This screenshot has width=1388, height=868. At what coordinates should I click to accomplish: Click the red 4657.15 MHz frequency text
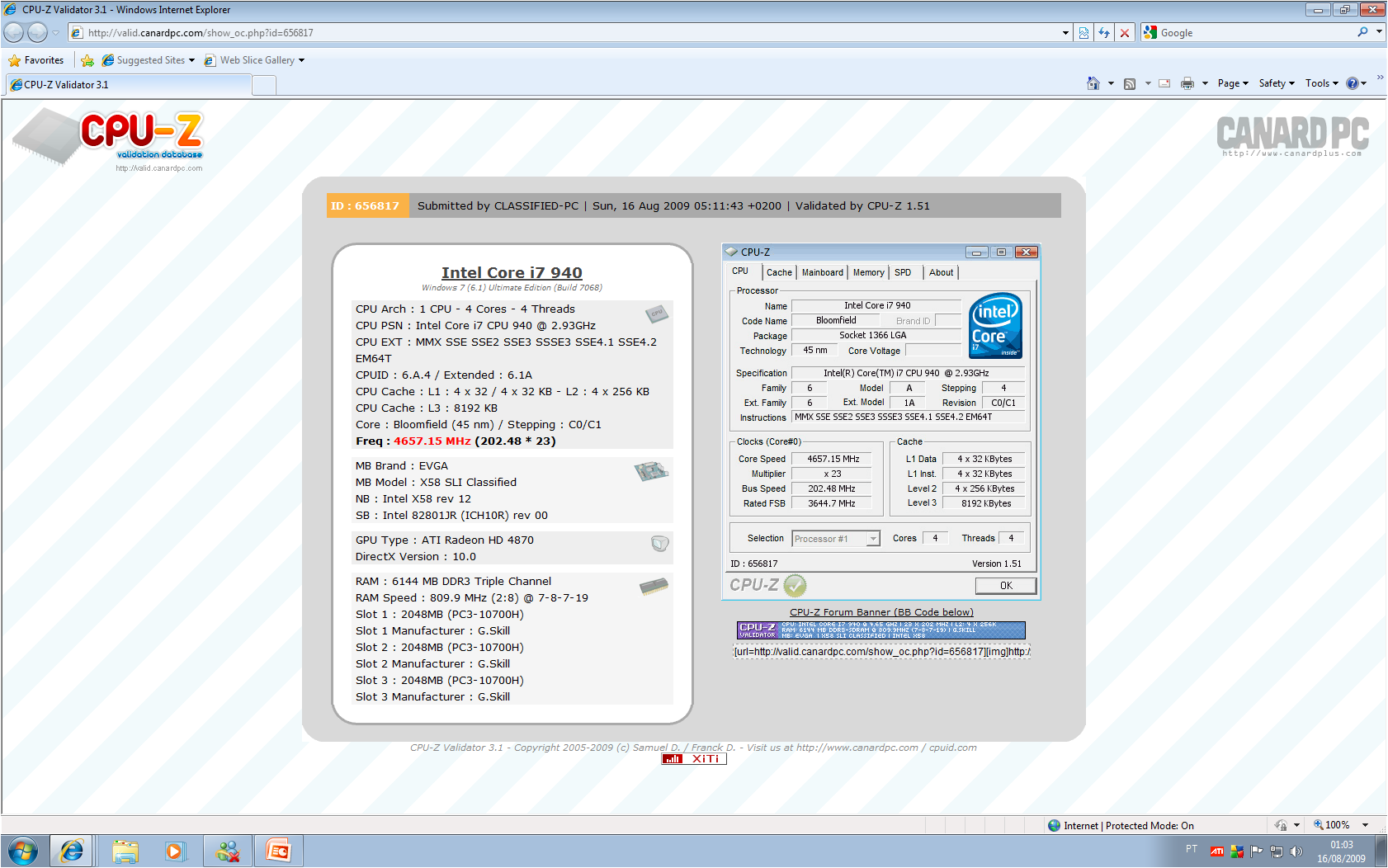[x=432, y=441]
